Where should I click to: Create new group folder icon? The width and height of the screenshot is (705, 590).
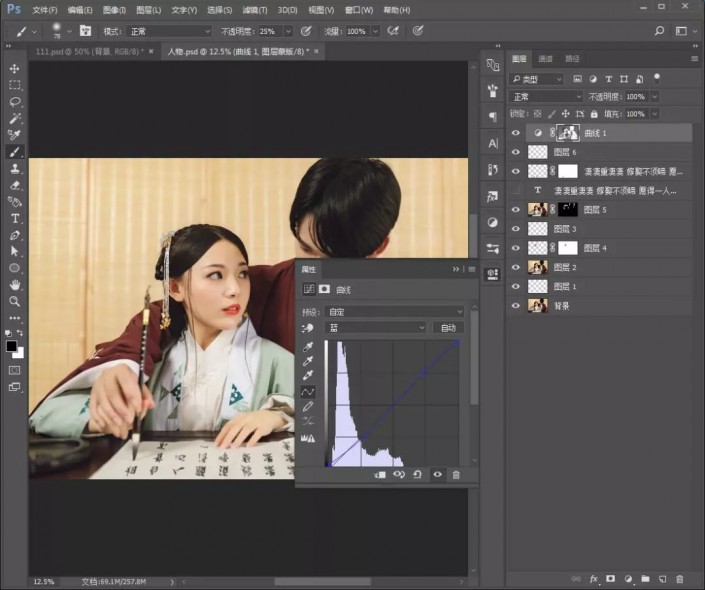point(645,579)
